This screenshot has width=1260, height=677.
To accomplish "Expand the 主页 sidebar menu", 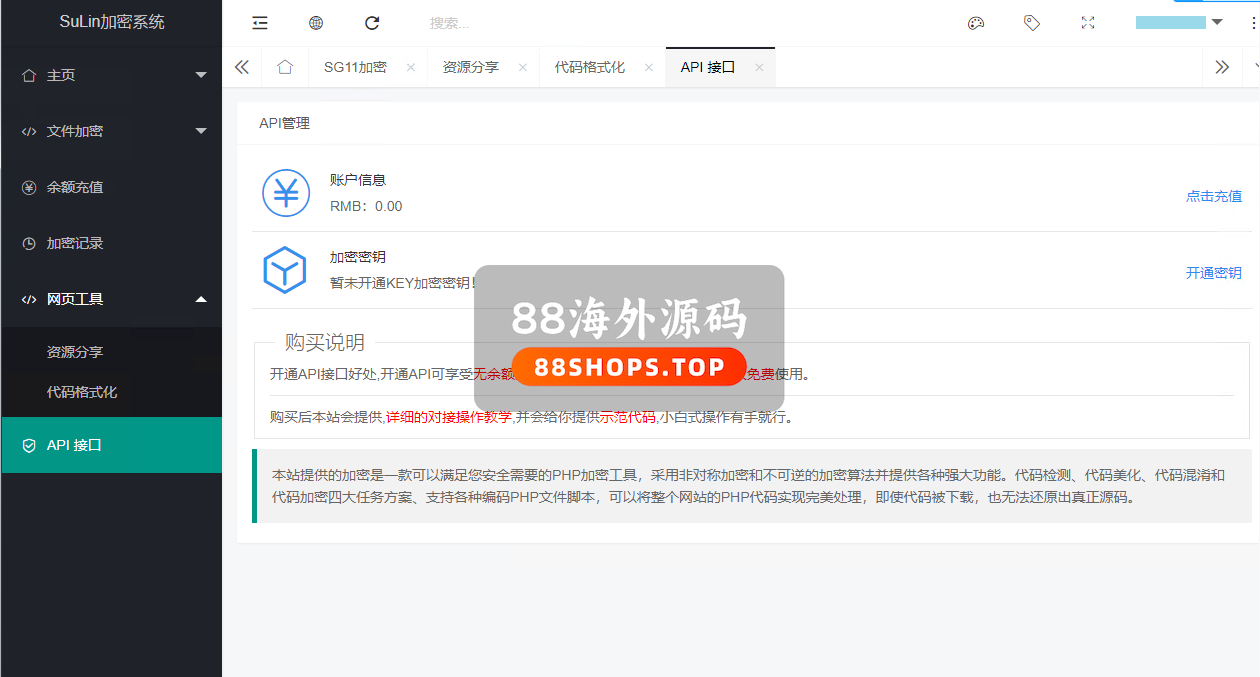I will point(110,75).
